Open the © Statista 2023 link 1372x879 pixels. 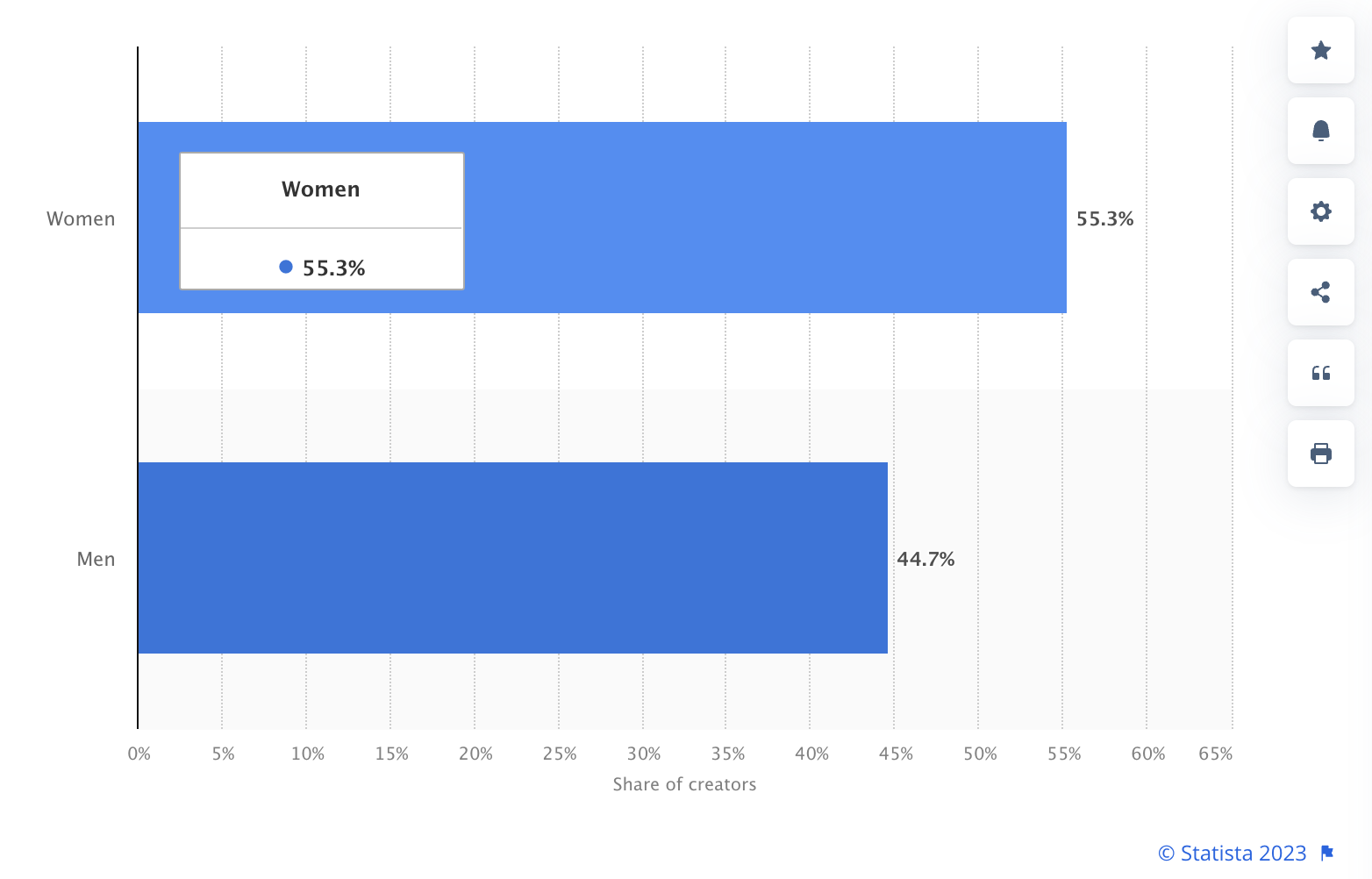pyautogui.click(x=1232, y=853)
